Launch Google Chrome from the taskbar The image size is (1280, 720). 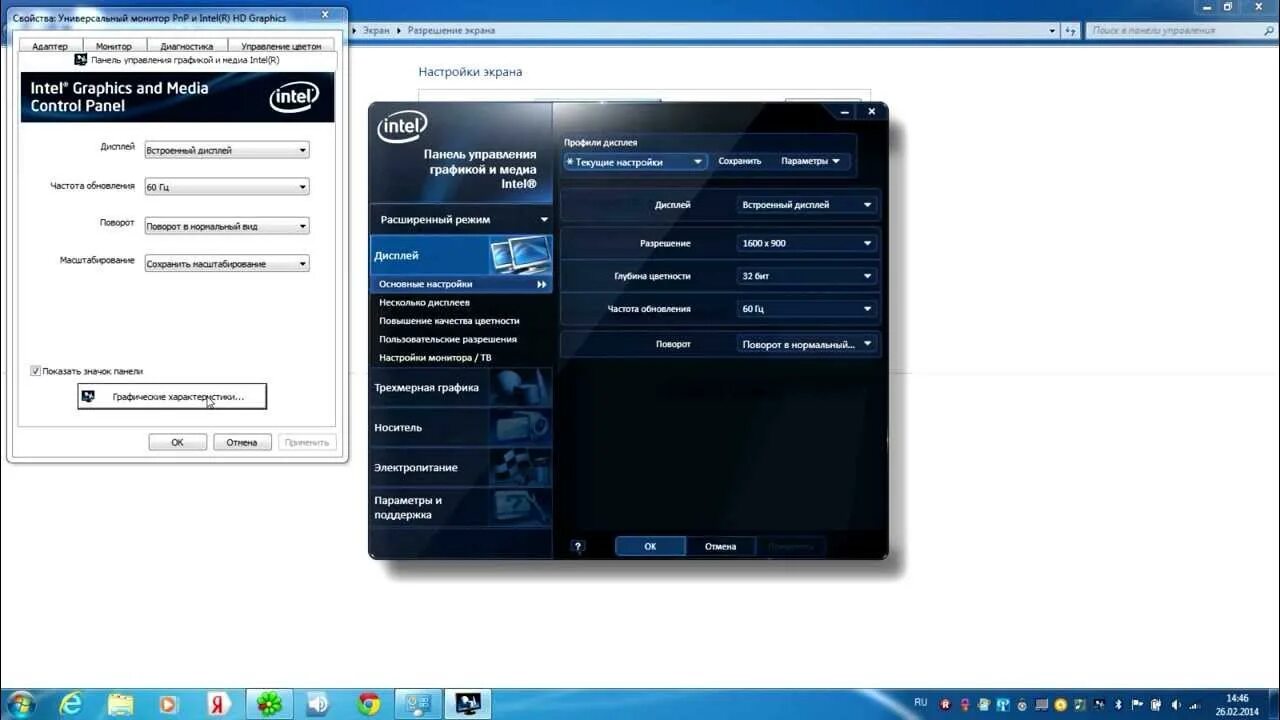(x=368, y=704)
